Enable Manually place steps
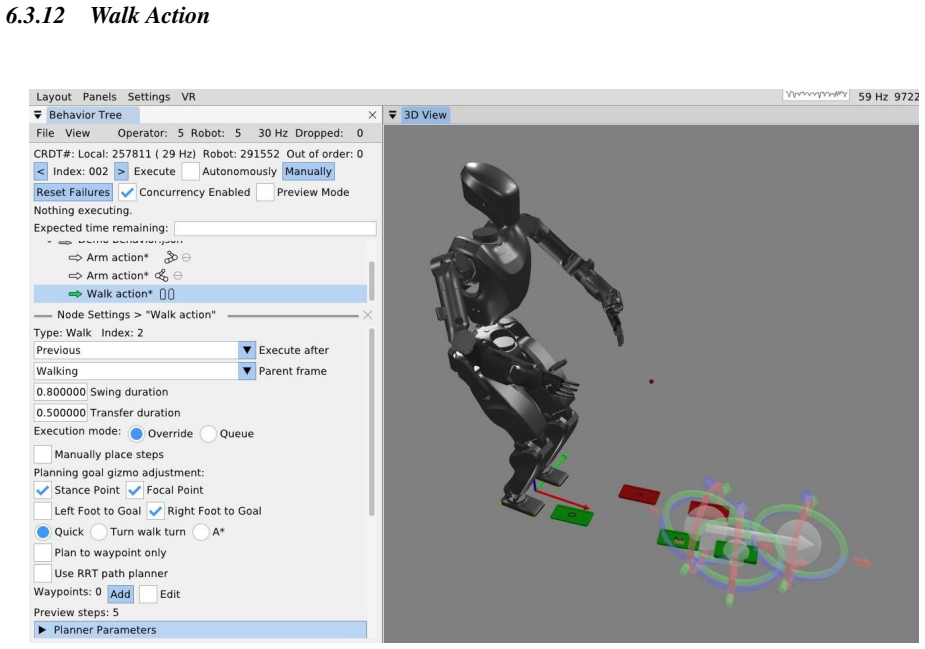 42,454
